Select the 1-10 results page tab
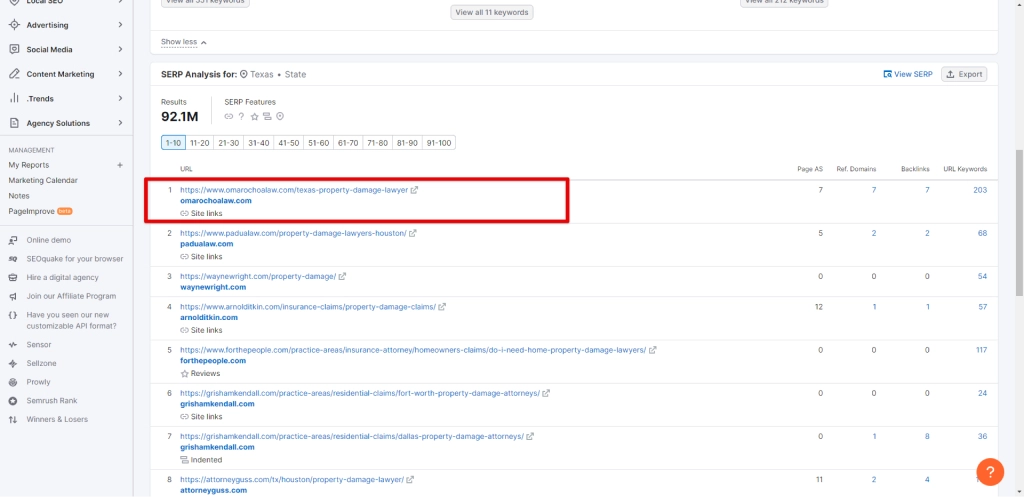 click(x=173, y=143)
